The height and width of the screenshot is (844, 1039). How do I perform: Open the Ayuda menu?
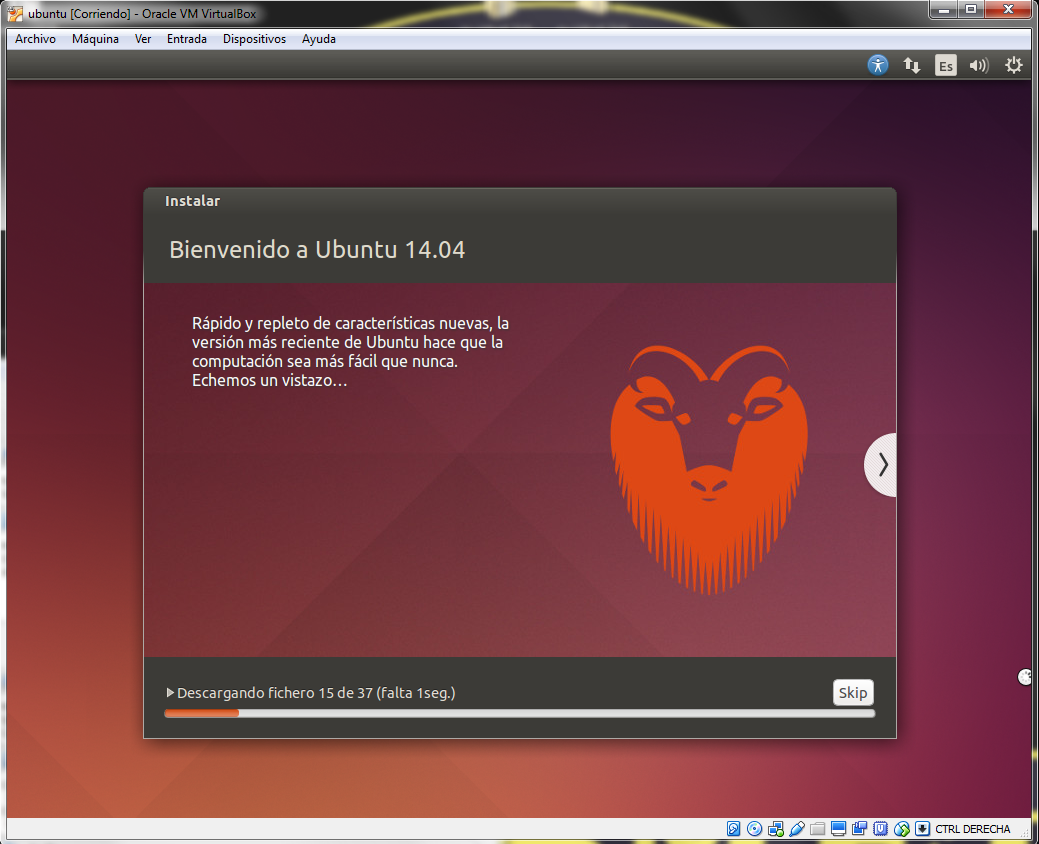click(x=319, y=39)
